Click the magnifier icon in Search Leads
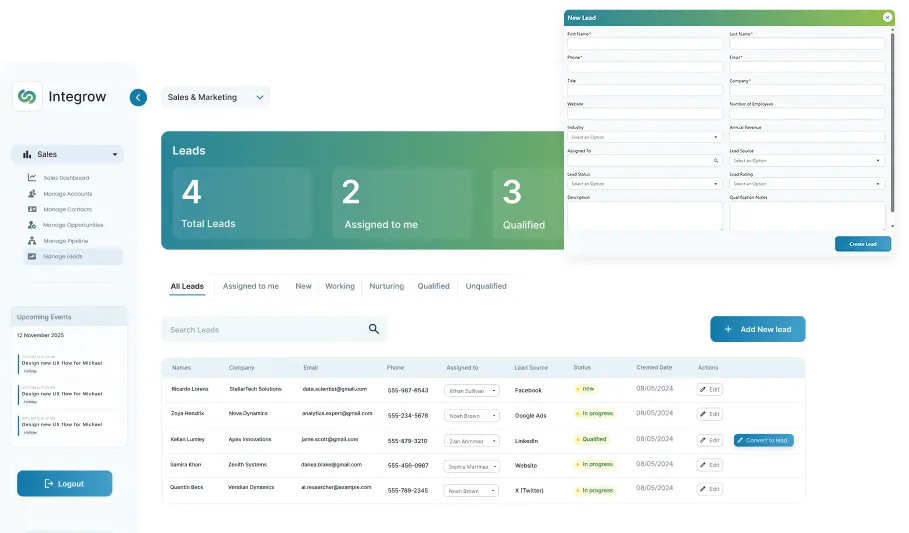Image resolution: width=909 pixels, height=533 pixels. (374, 329)
